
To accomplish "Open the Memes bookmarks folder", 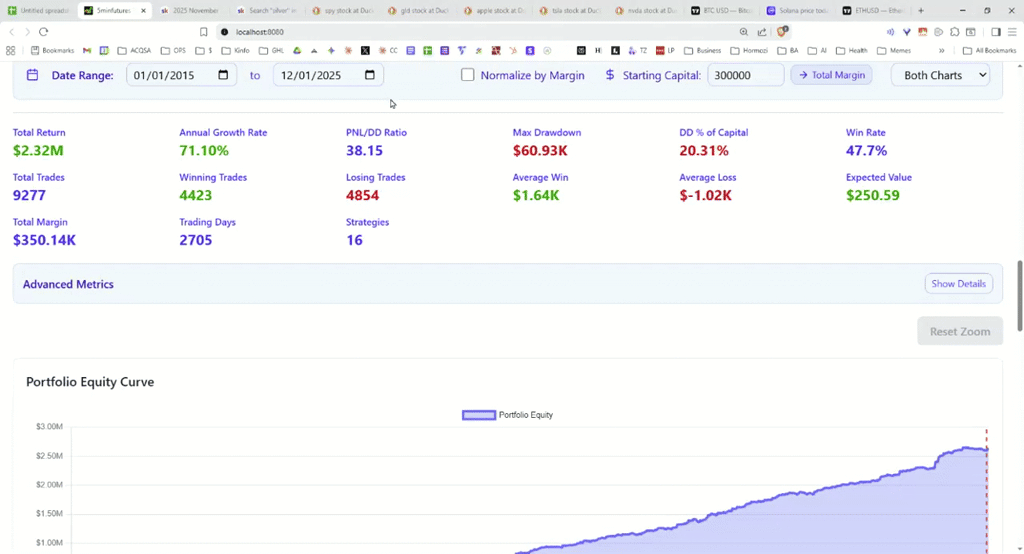I will (x=894, y=50).
